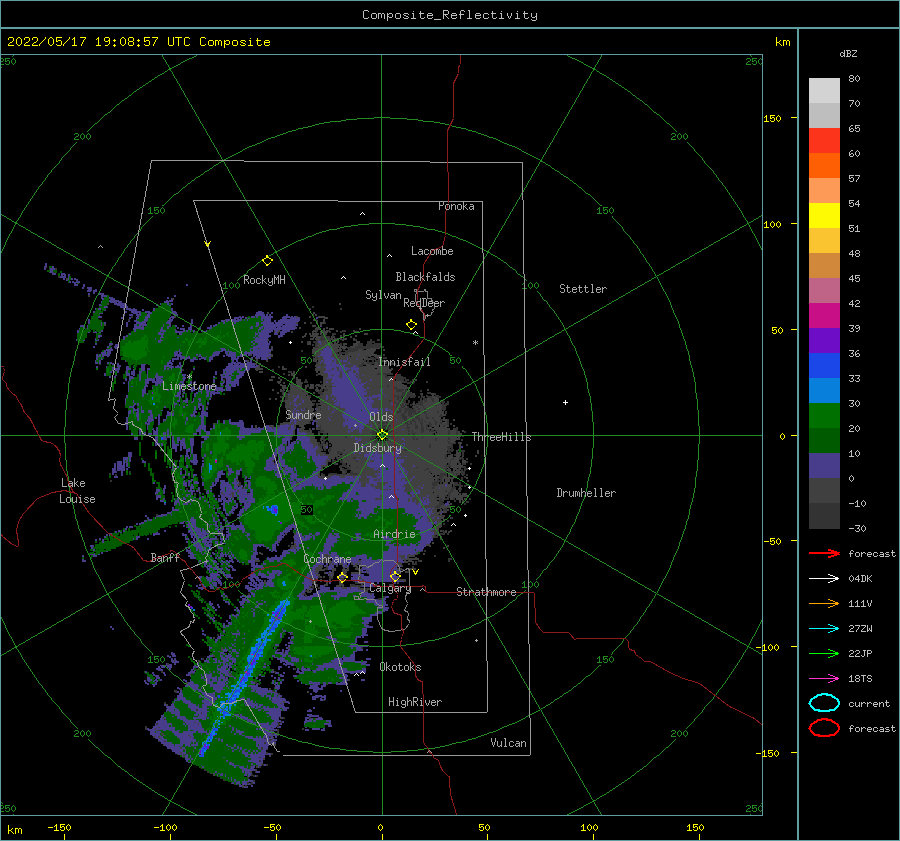Select the light gray 80 dBZ swatch
Screen dimensions: 900x841
click(x=824, y=91)
